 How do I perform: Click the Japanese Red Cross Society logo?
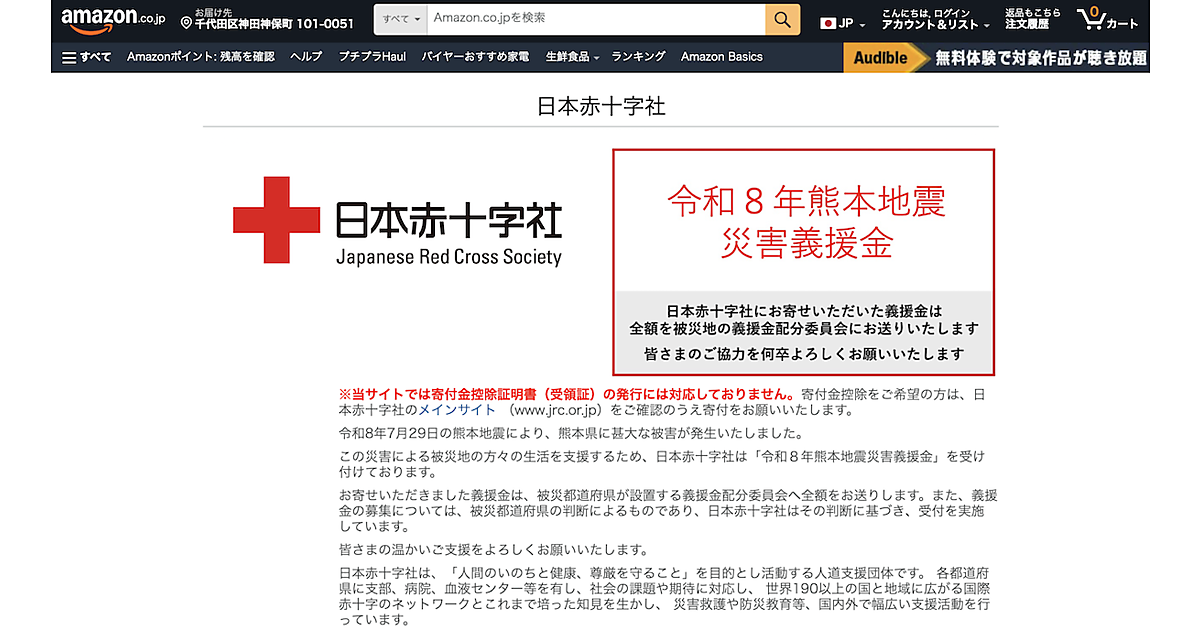tap(398, 220)
